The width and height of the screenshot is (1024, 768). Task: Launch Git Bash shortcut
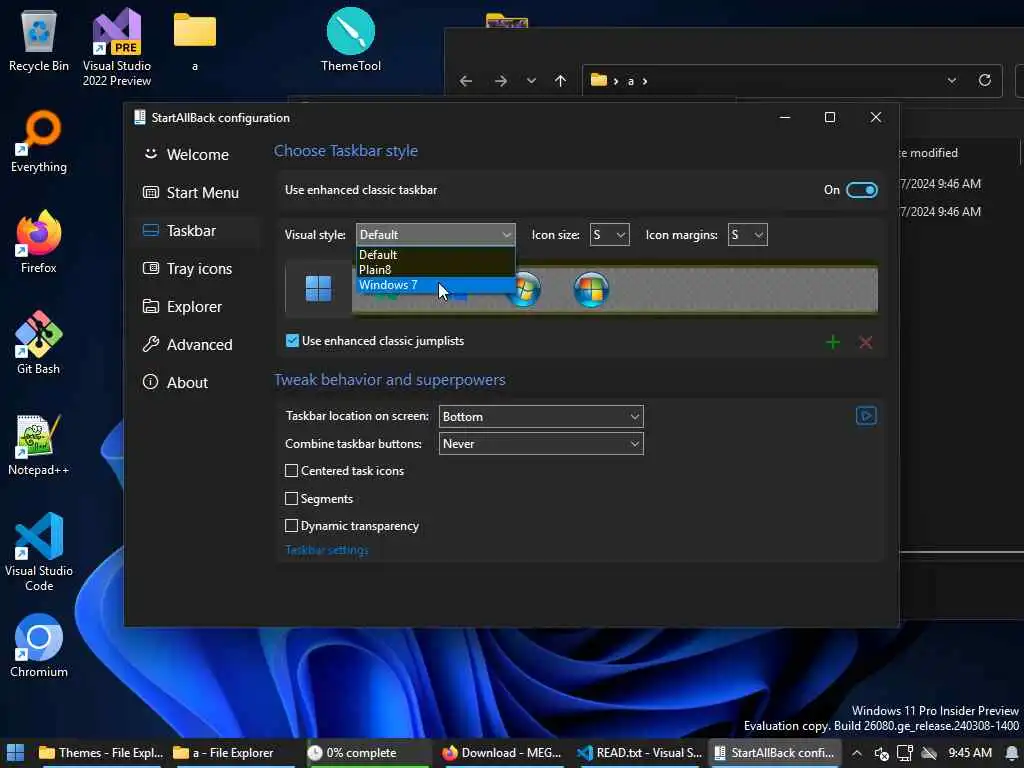point(39,344)
